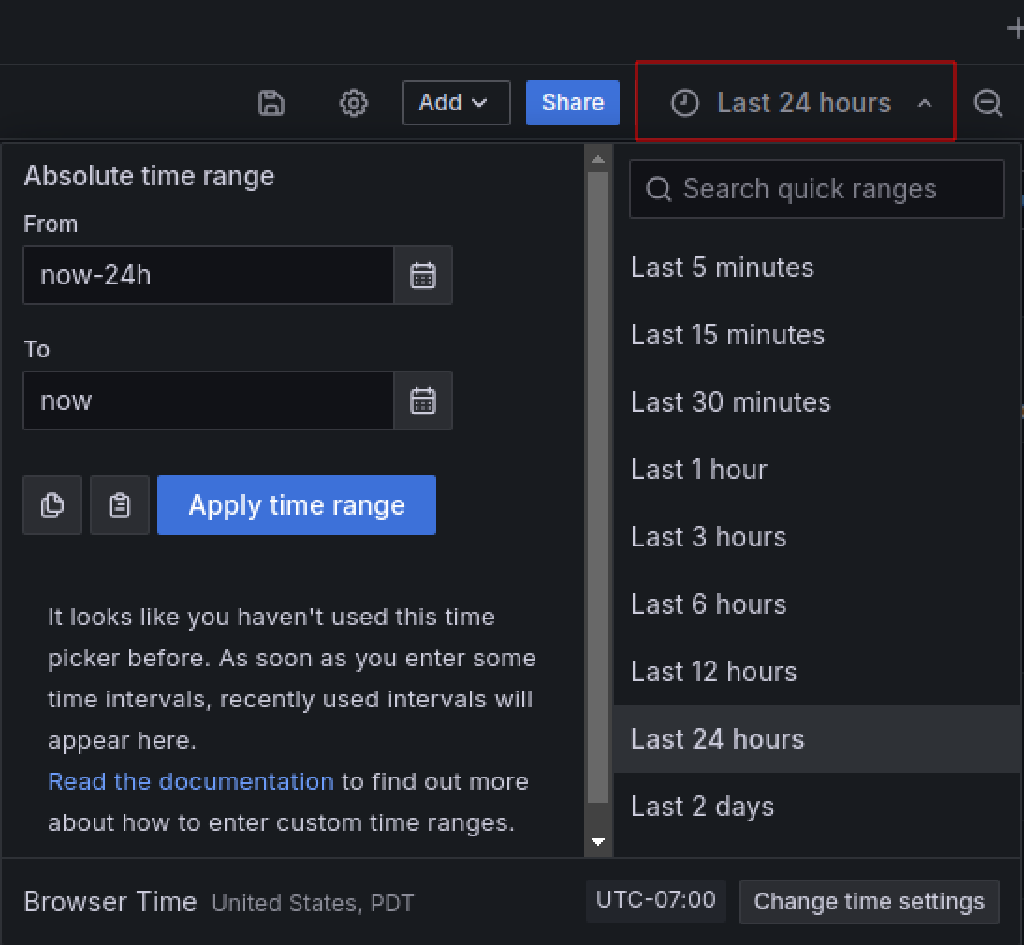
Task: Click the scrollbar's down arrow
Action: pyautogui.click(x=598, y=841)
